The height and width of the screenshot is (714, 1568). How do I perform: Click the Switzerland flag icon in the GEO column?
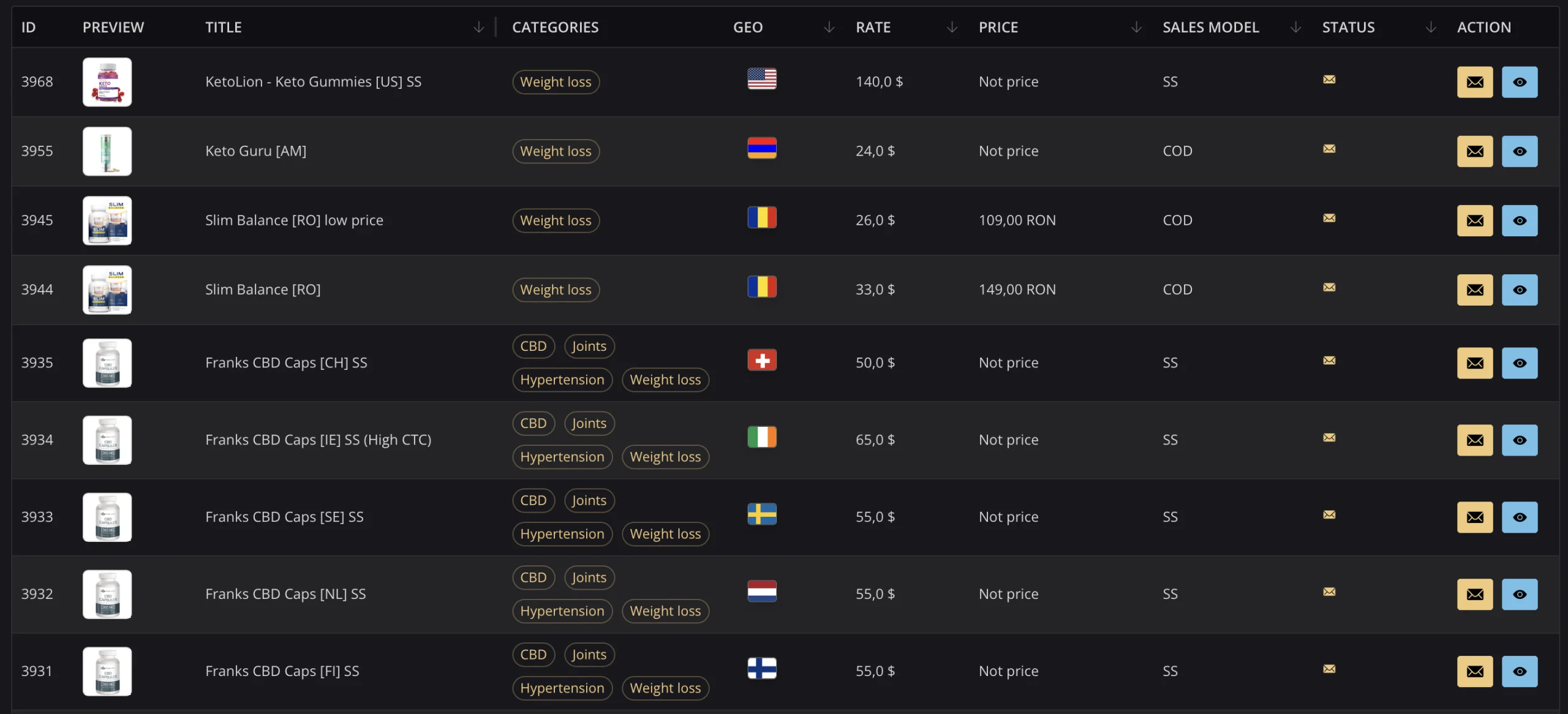761,360
